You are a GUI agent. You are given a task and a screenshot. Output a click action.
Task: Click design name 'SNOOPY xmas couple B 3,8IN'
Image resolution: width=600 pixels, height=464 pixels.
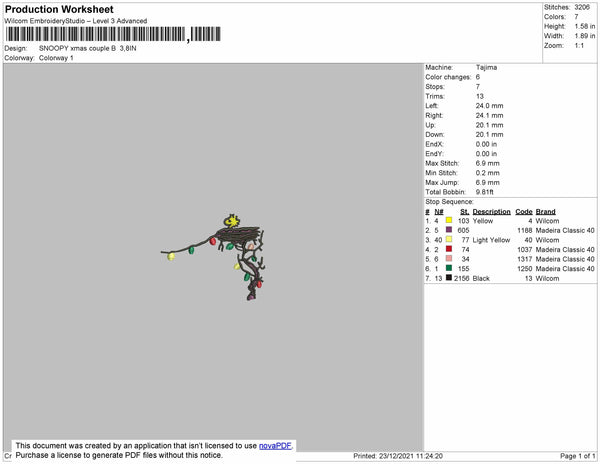pyautogui.click(x=88, y=49)
